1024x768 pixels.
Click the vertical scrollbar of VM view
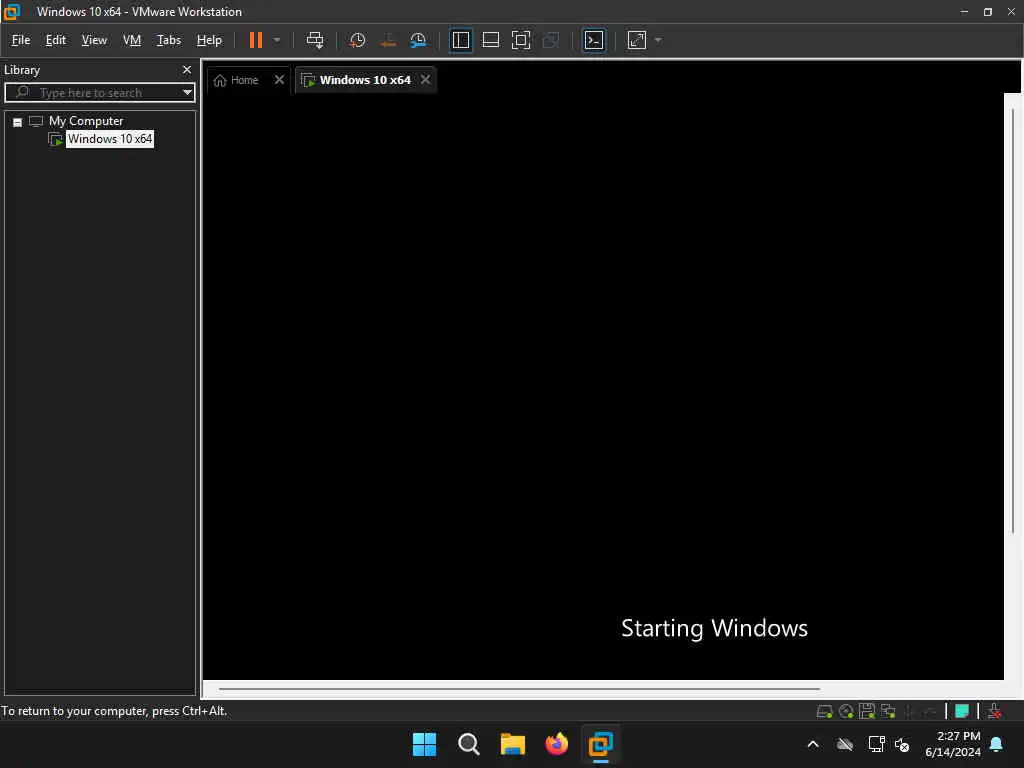point(1013,320)
